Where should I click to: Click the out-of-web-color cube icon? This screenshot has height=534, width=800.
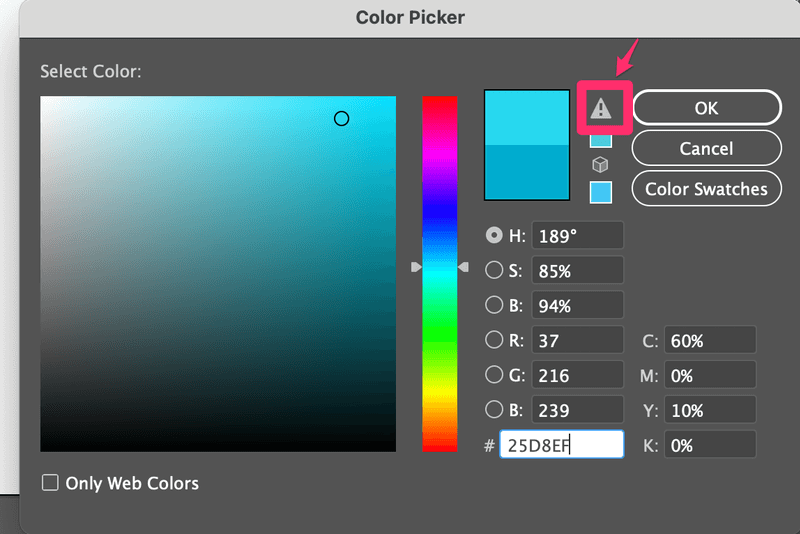(x=600, y=165)
